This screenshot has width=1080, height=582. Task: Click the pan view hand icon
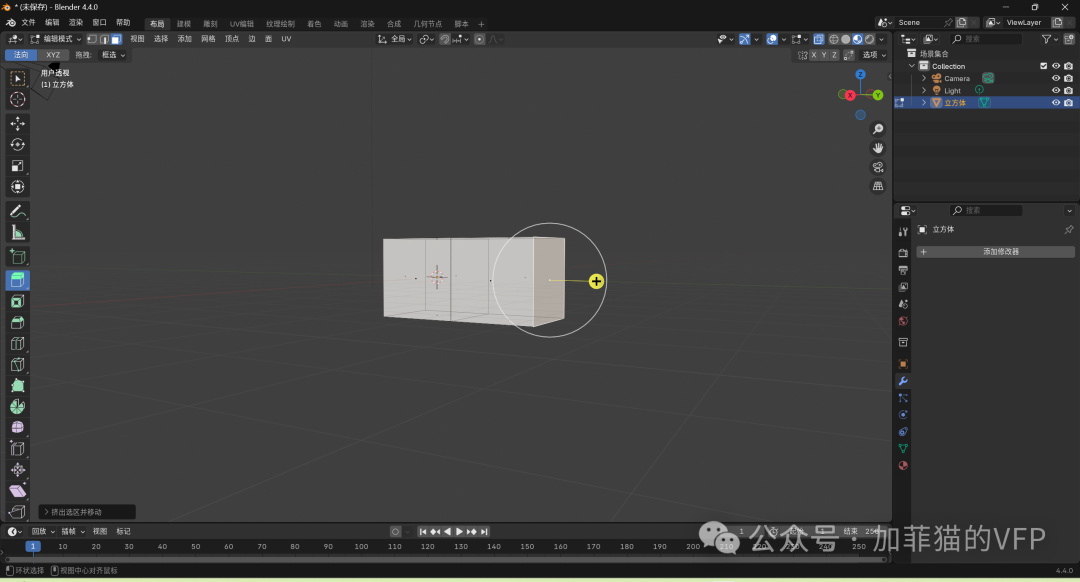tap(878, 148)
